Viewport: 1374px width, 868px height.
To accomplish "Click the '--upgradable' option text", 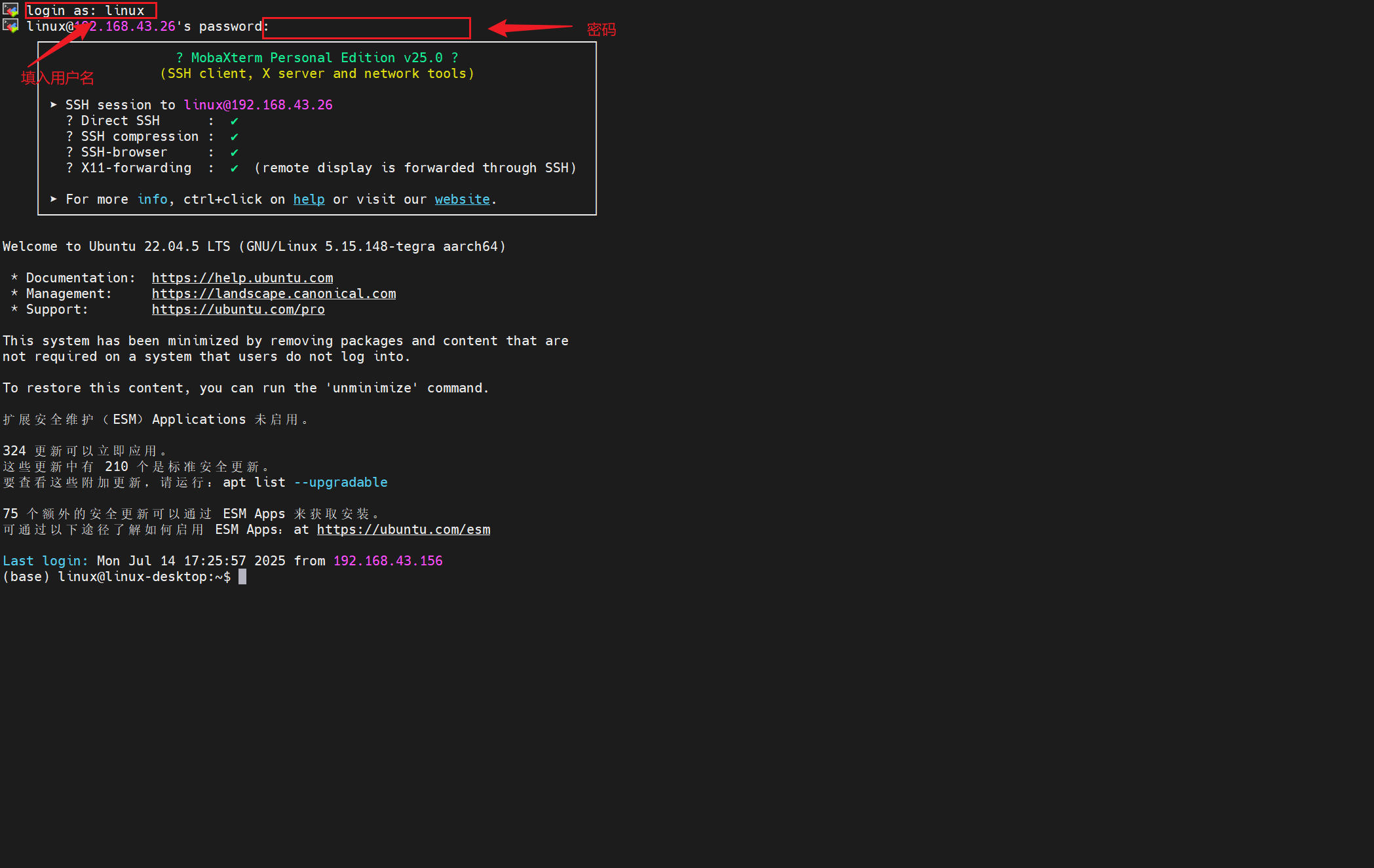I will click(341, 482).
